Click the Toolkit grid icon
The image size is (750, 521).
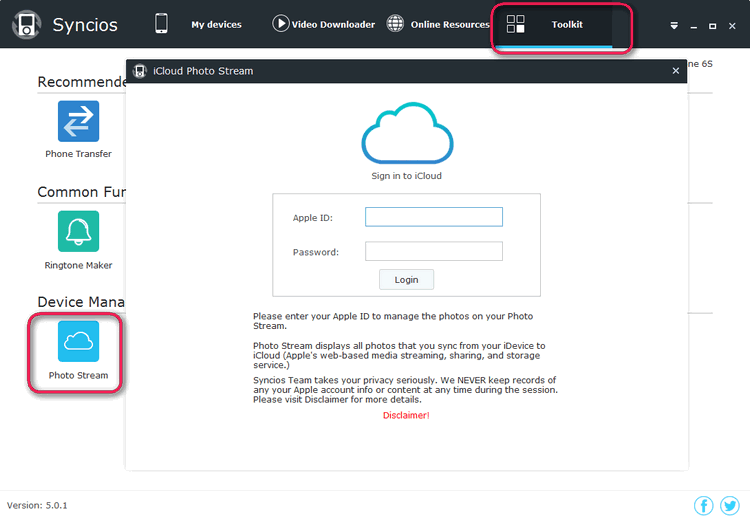pyautogui.click(x=516, y=24)
